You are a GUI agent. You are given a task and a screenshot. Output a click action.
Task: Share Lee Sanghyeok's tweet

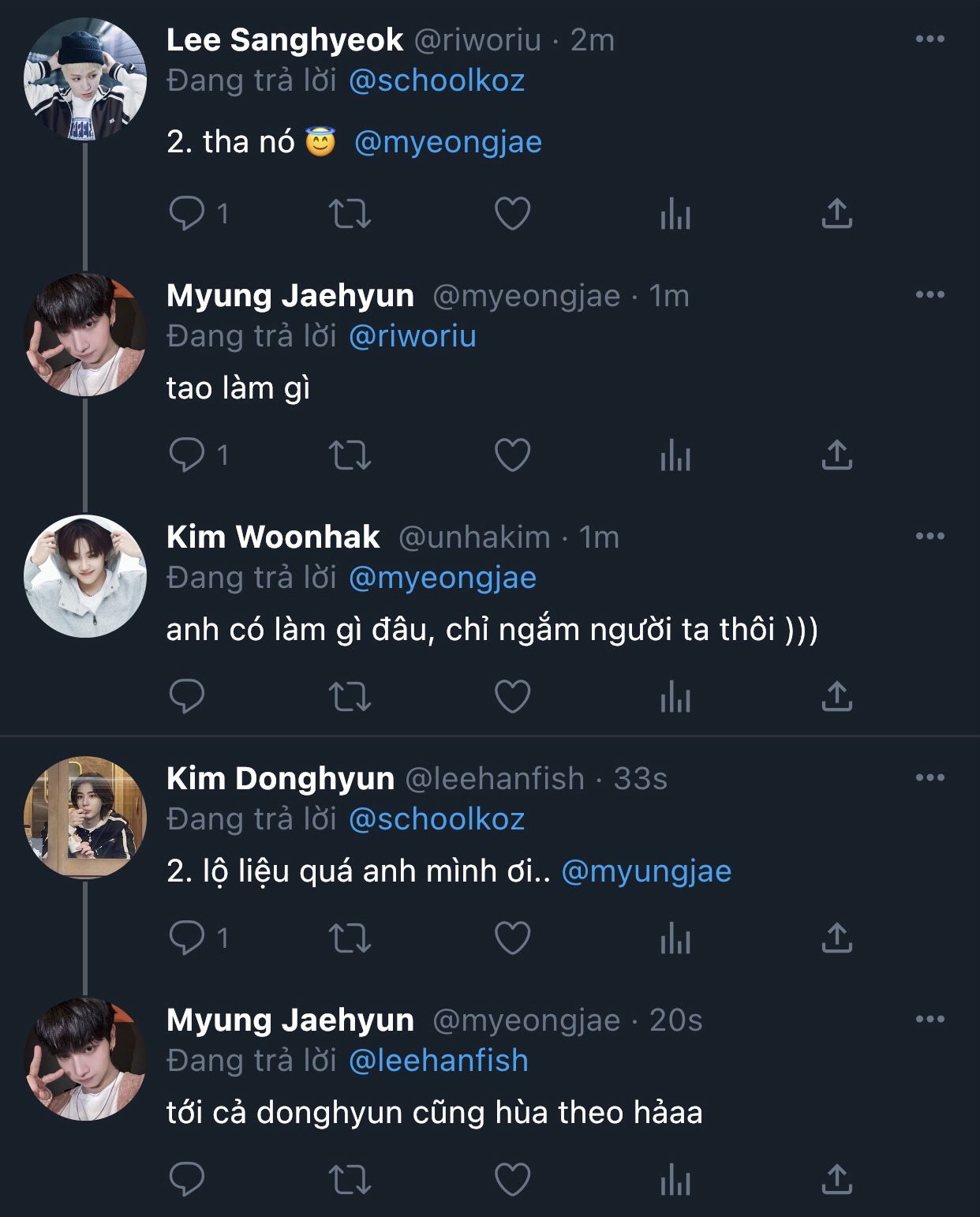836,214
